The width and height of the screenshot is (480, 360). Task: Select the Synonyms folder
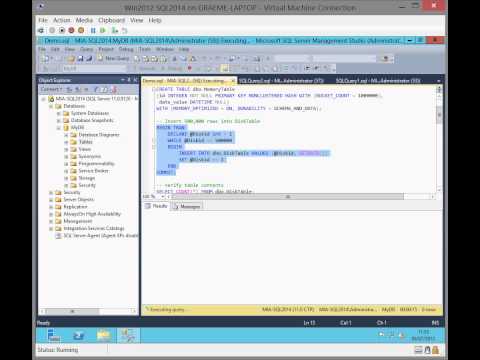pos(89,157)
